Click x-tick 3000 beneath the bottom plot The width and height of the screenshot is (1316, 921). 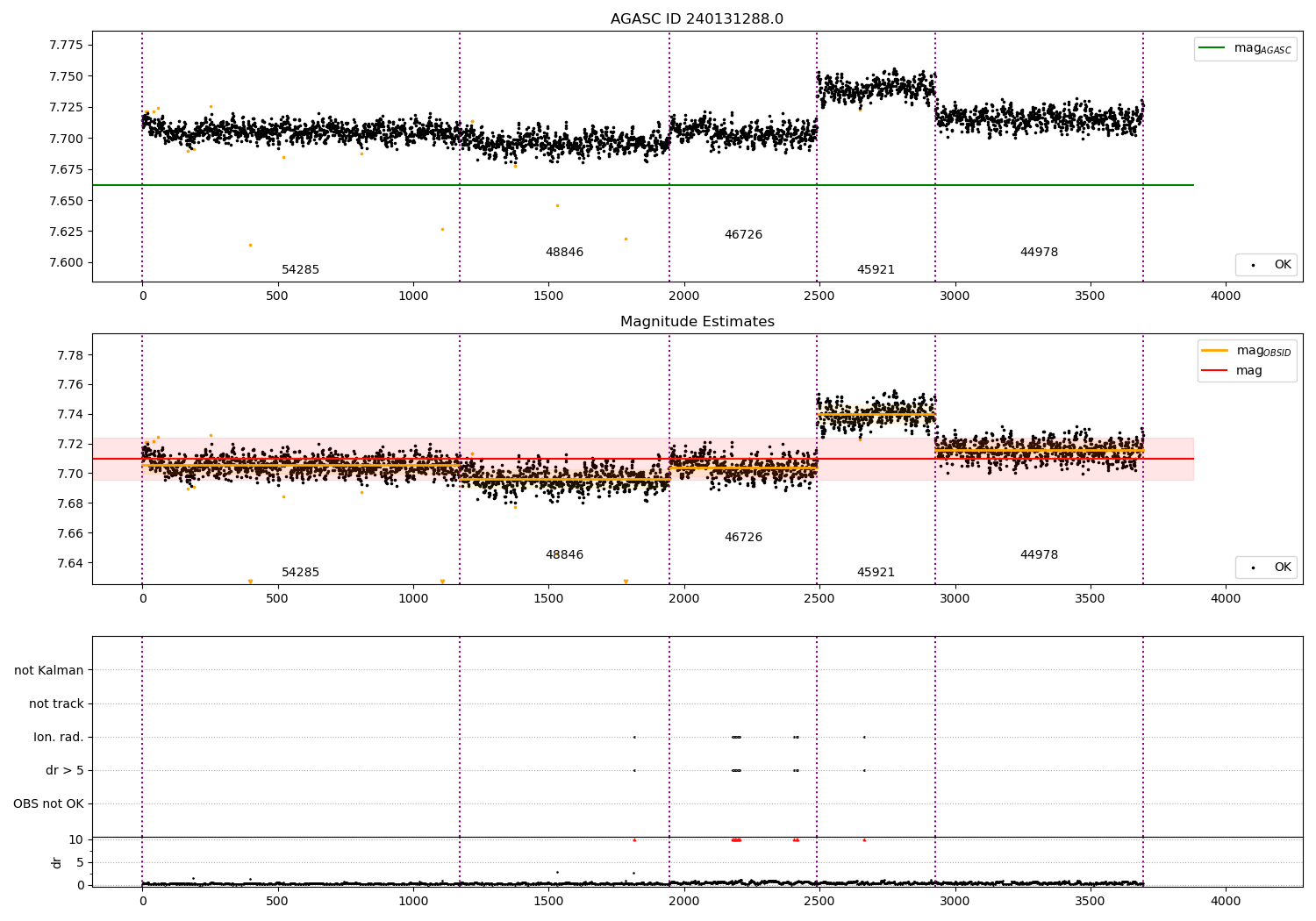955,901
